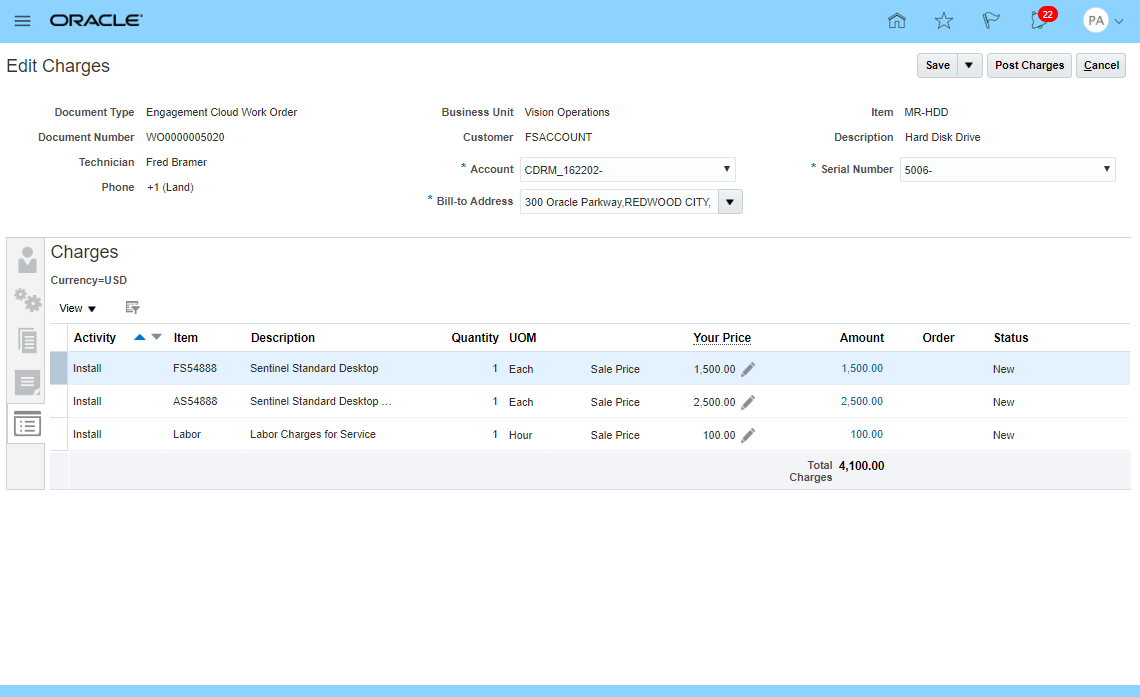
Task: Open the Watchlist flag icon
Action: pos(991,21)
